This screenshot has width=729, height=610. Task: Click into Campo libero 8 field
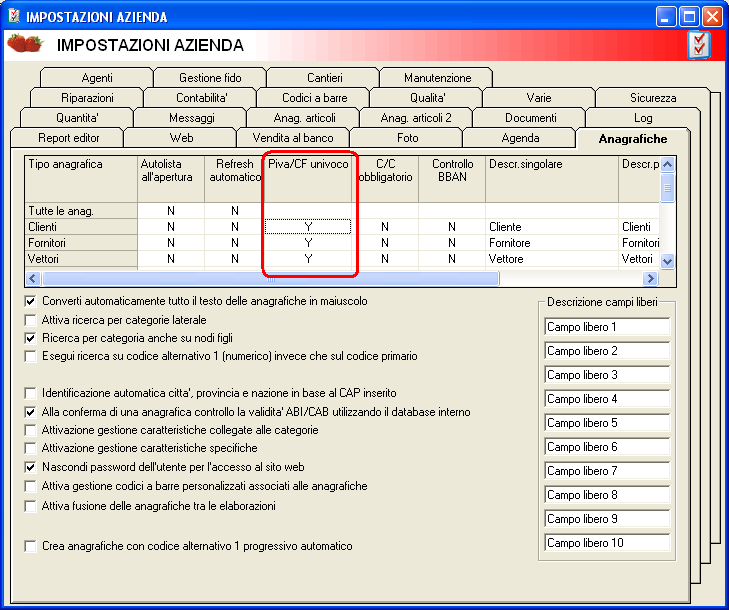[x=606, y=495]
